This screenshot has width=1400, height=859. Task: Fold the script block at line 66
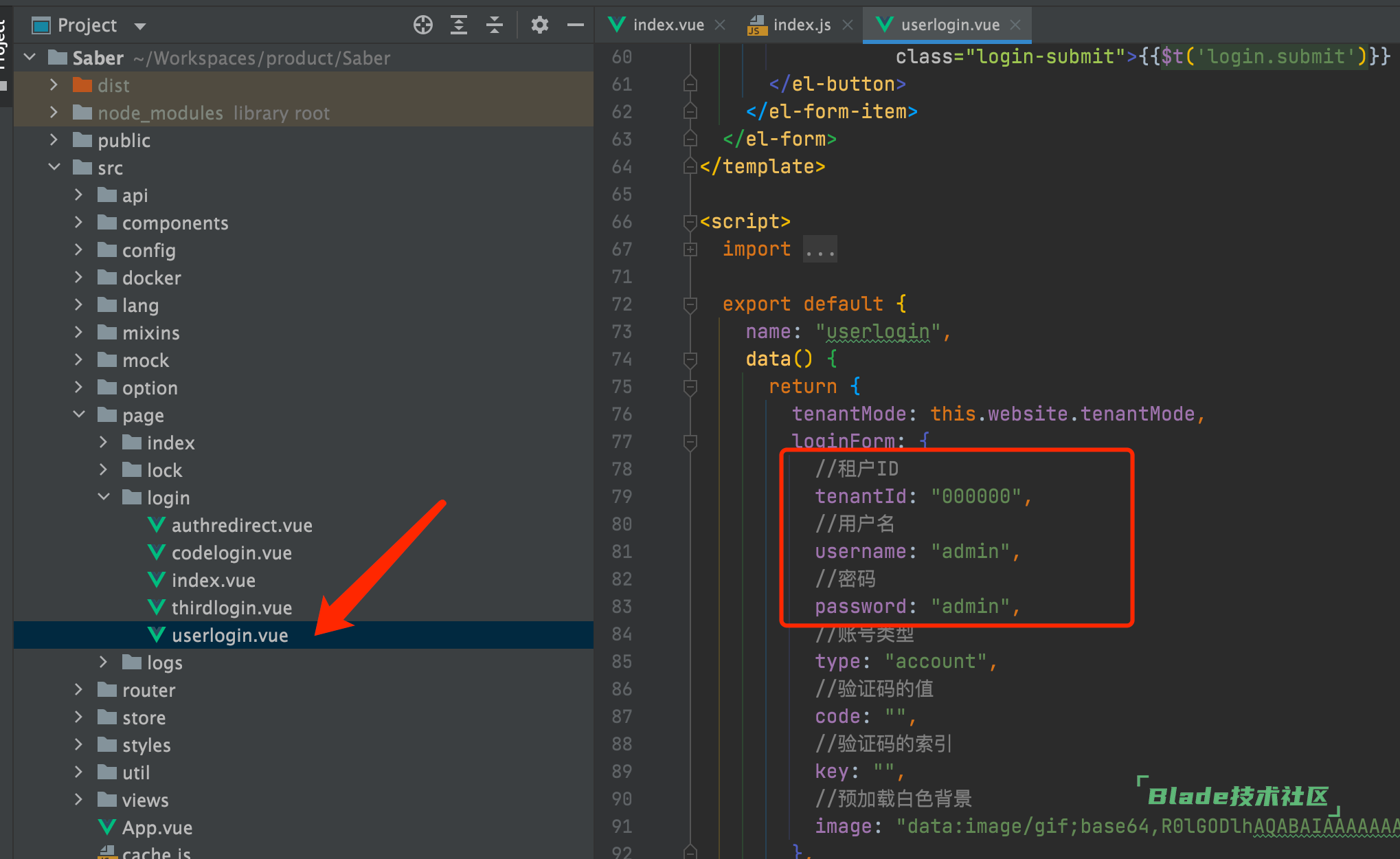[x=690, y=222]
